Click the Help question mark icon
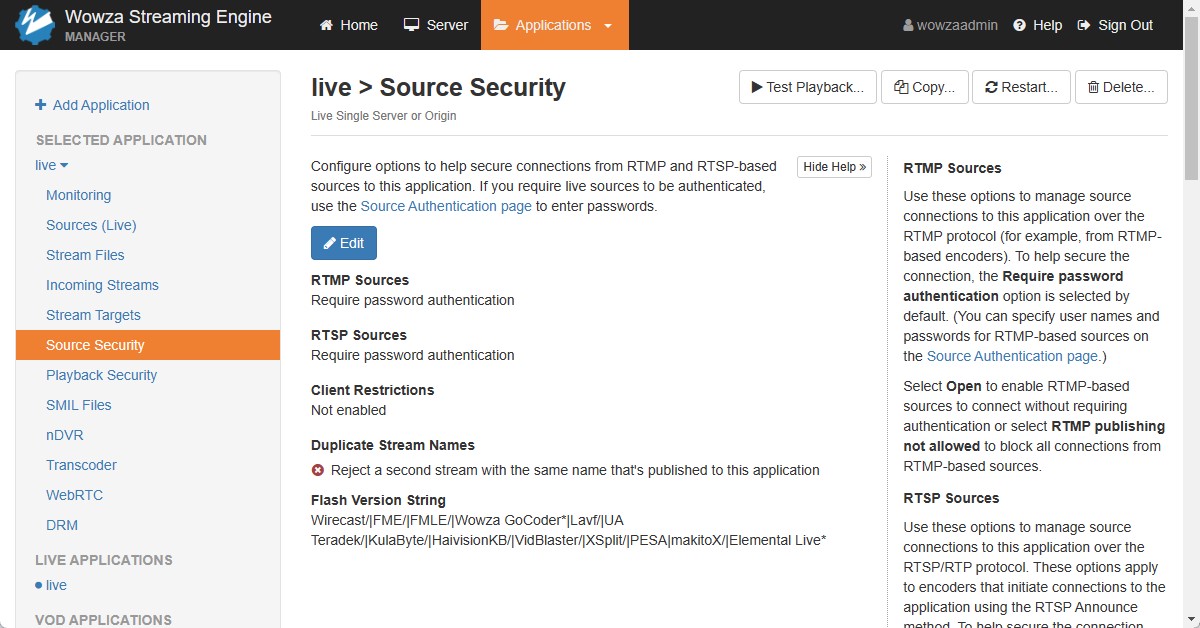 click(x=1019, y=25)
